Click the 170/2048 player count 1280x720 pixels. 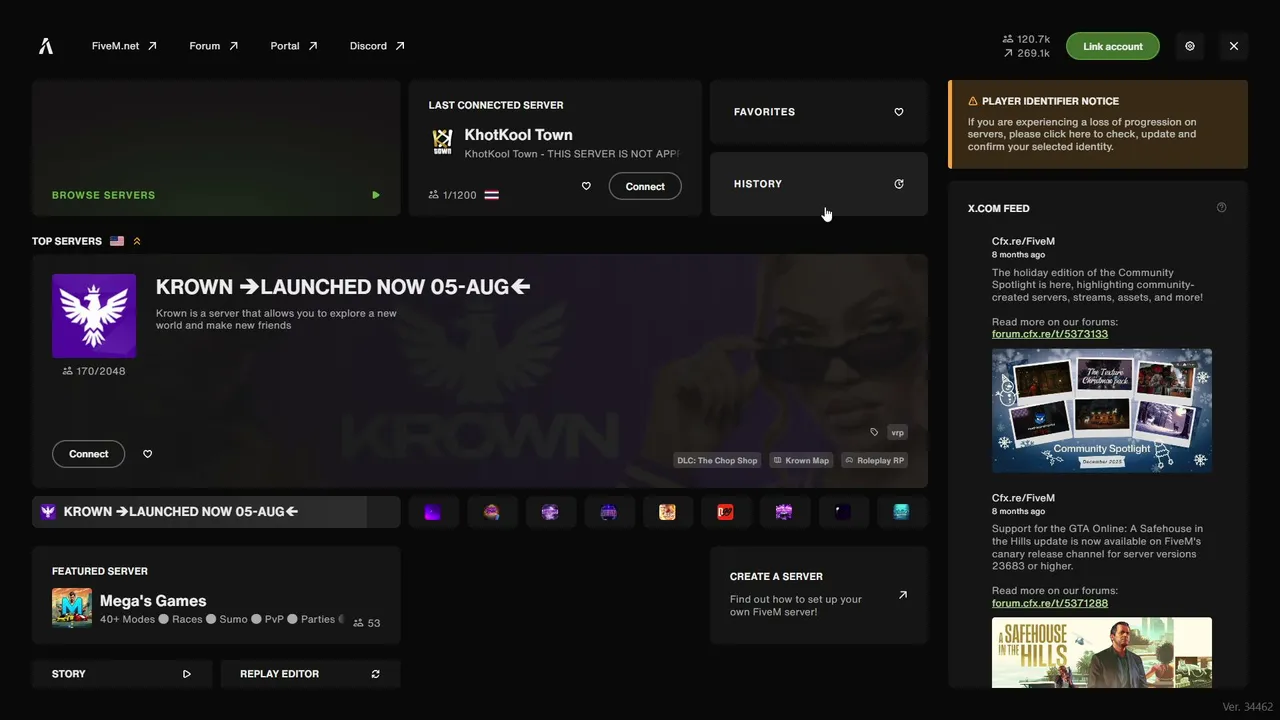click(x=94, y=371)
